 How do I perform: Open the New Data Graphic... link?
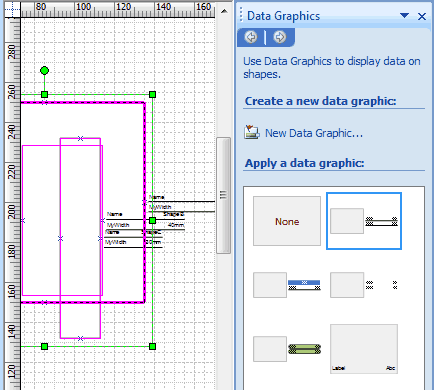tap(314, 133)
